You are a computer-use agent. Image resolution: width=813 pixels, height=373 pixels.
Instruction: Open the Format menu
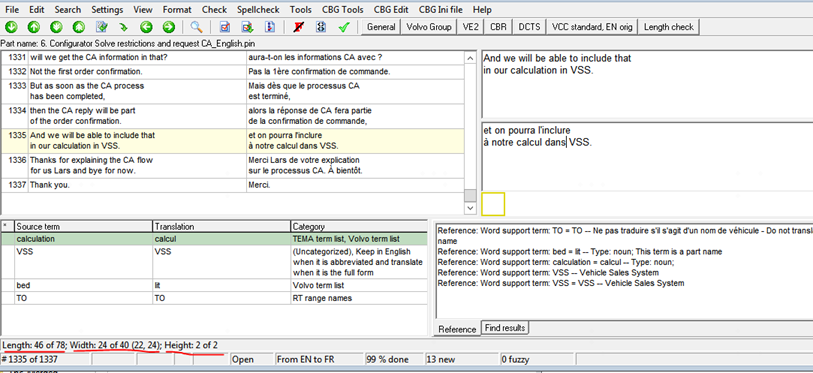pos(177,9)
